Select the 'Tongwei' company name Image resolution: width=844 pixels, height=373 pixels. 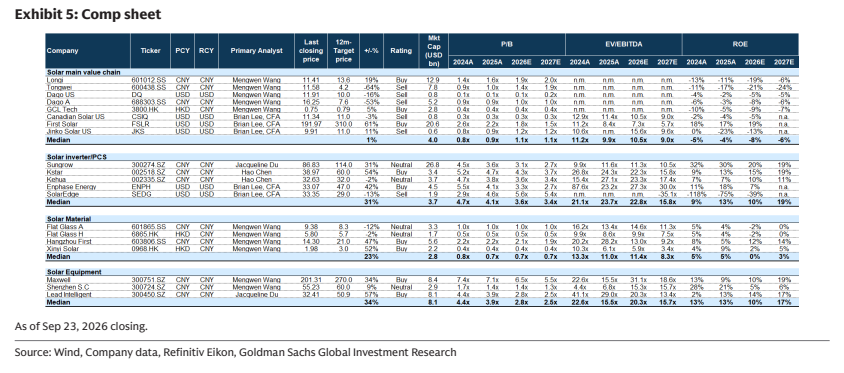[x=58, y=87]
